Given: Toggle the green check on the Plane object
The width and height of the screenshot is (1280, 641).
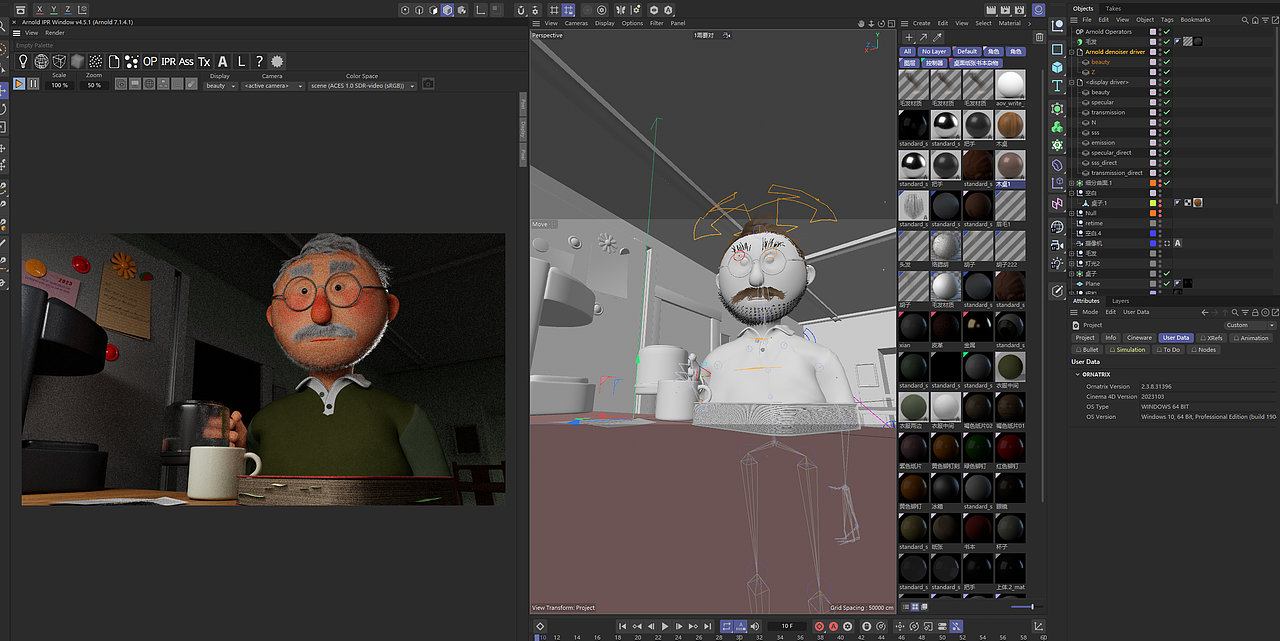Looking at the screenshot, I should (x=1167, y=284).
